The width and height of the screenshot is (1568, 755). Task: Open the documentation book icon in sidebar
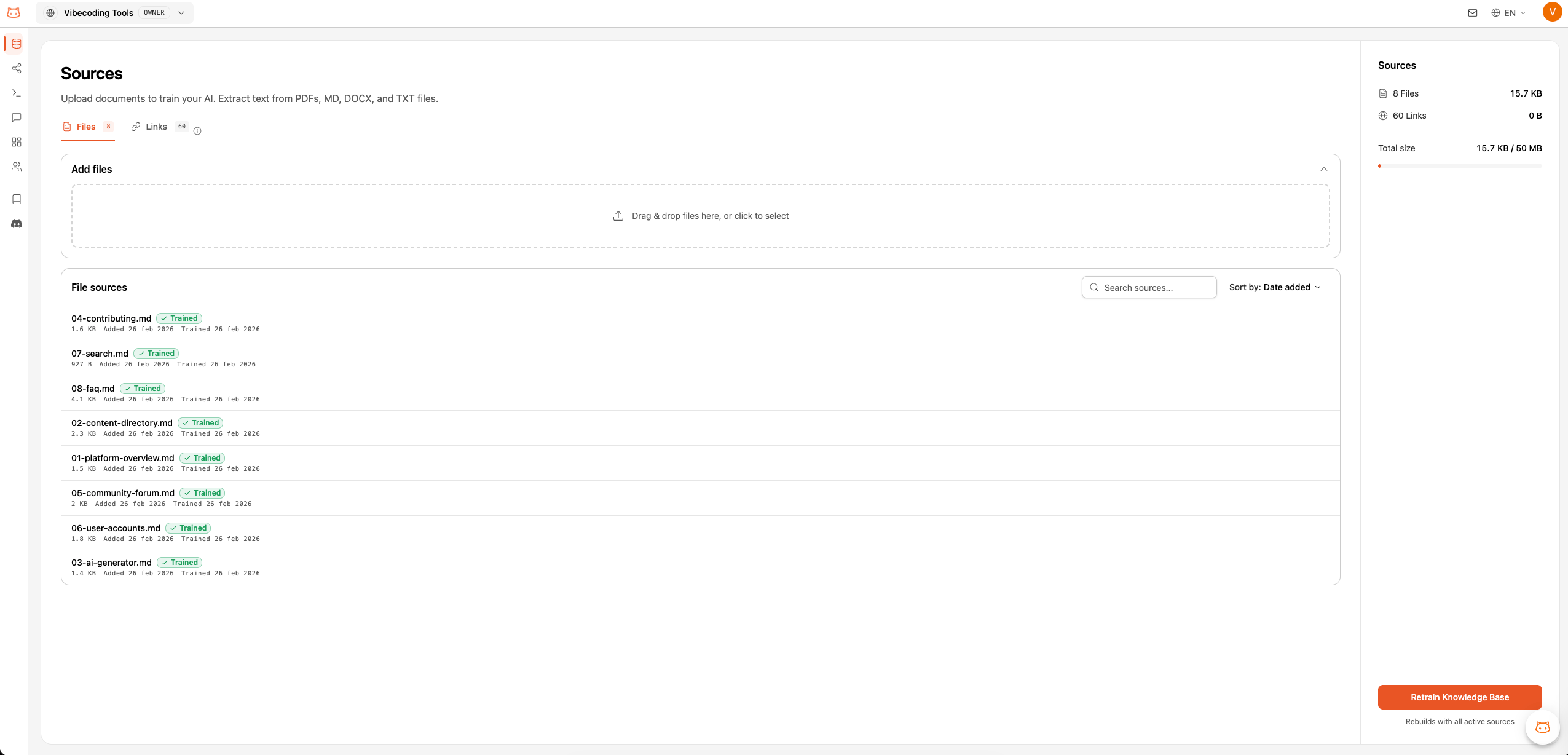pos(17,199)
